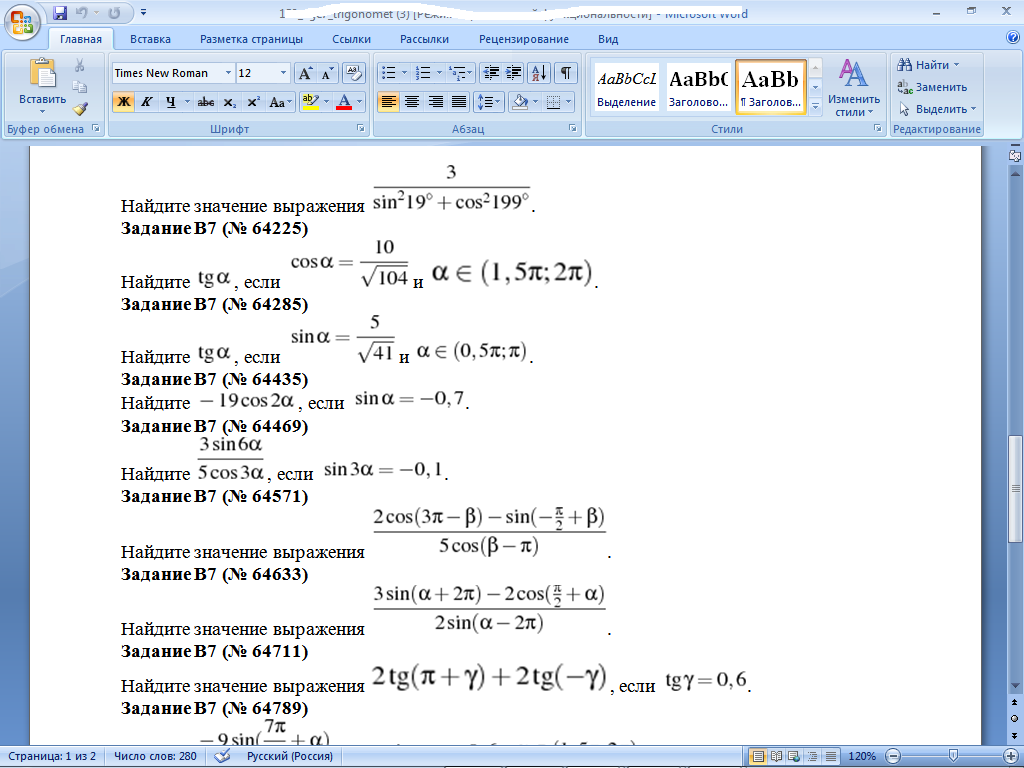The height and width of the screenshot is (768, 1024).
Task: Toggle Underline (Ч) formatting
Action: click(x=170, y=102)
